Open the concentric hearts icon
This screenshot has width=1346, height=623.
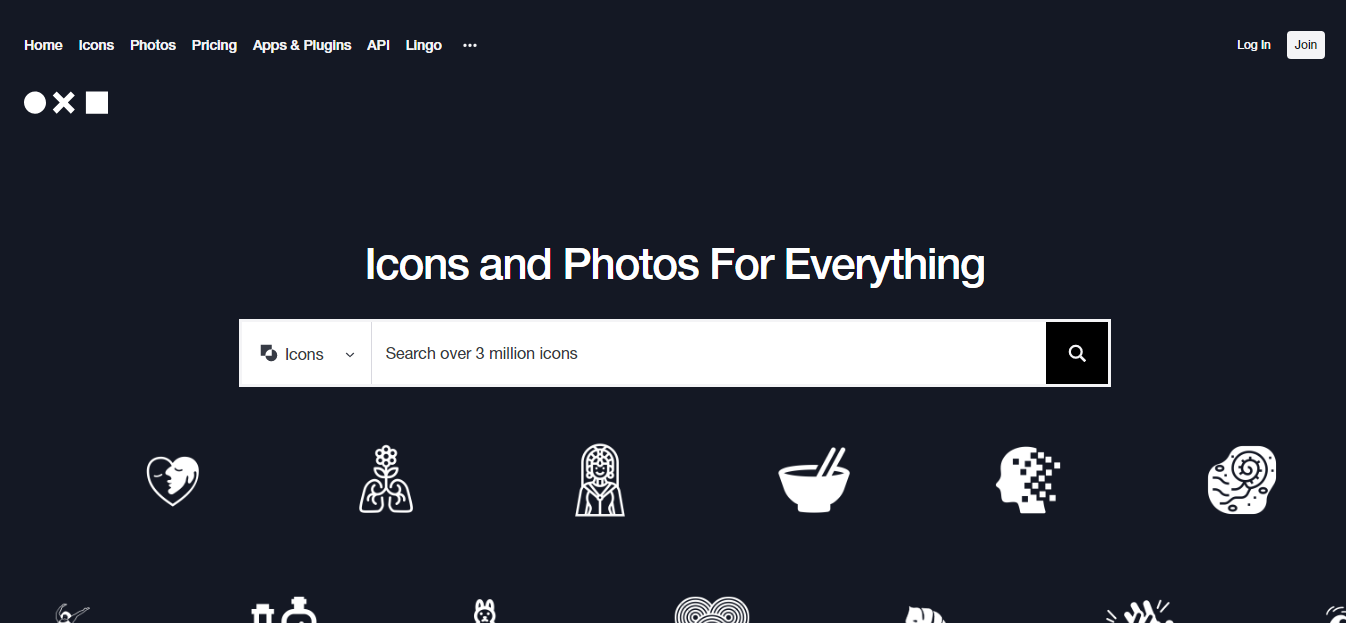[712, 610]
